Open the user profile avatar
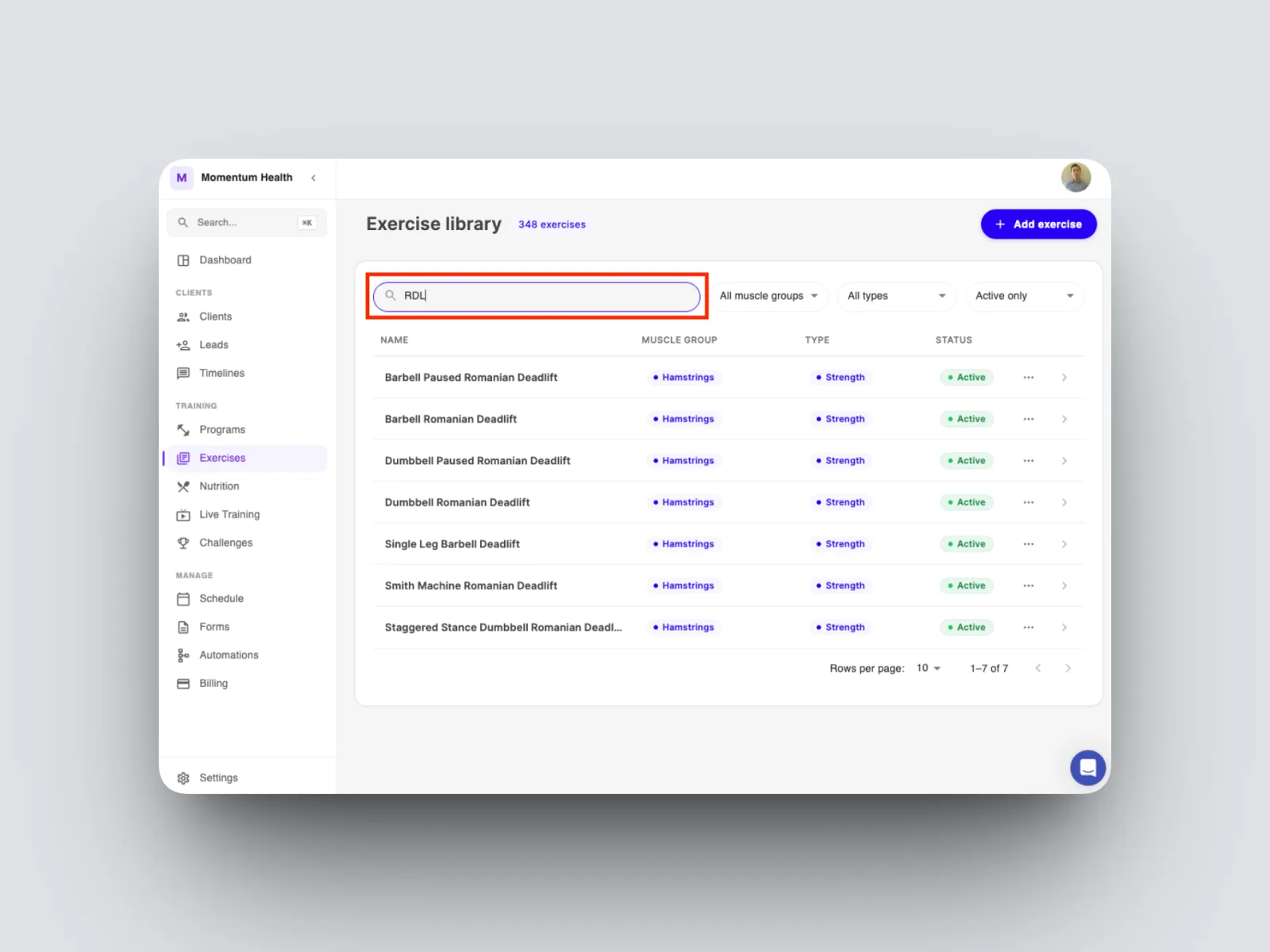1270x952 pixels. point(1076,177)
